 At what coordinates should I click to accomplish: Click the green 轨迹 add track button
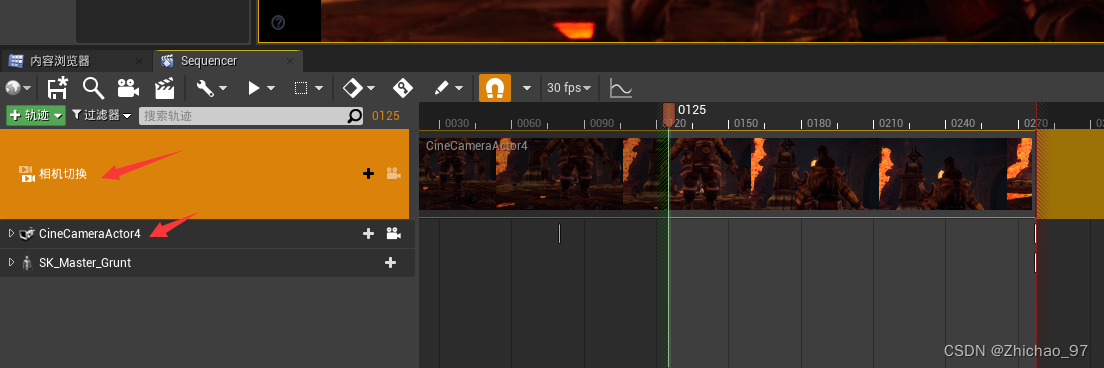point(36,115)
